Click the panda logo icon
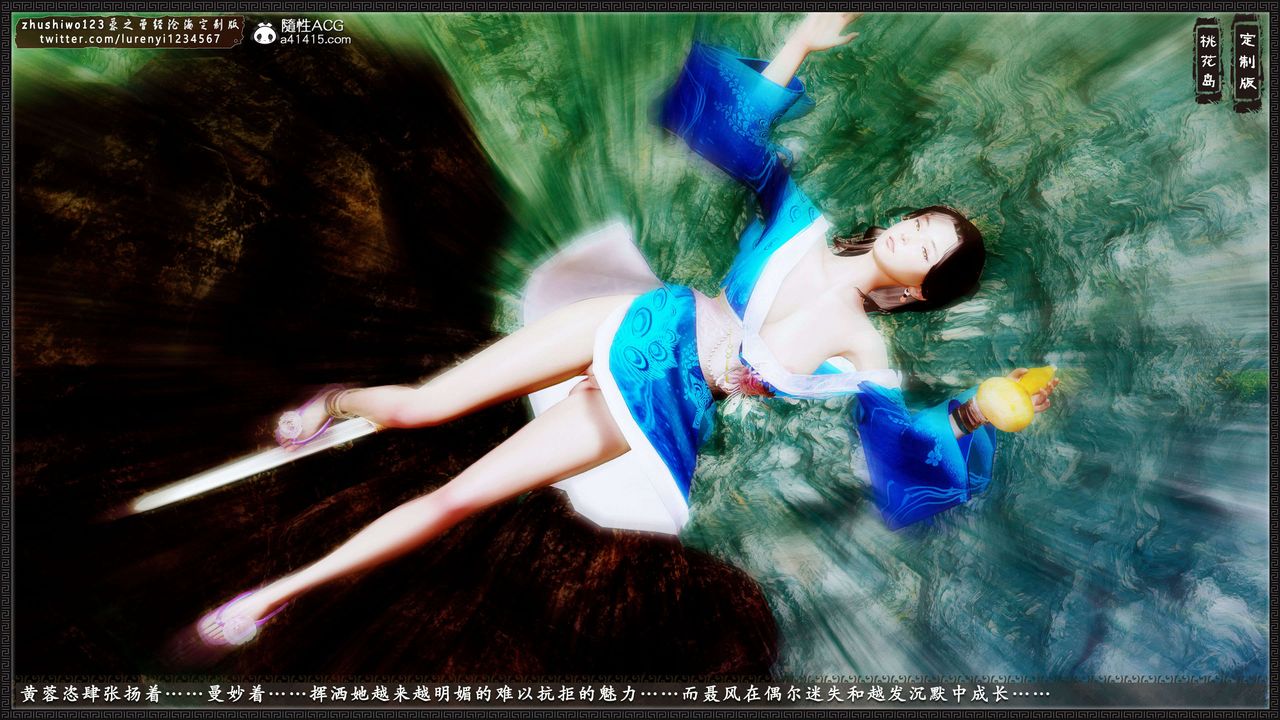This screenshot has width=1280, height=720. [x=264, y=33]
